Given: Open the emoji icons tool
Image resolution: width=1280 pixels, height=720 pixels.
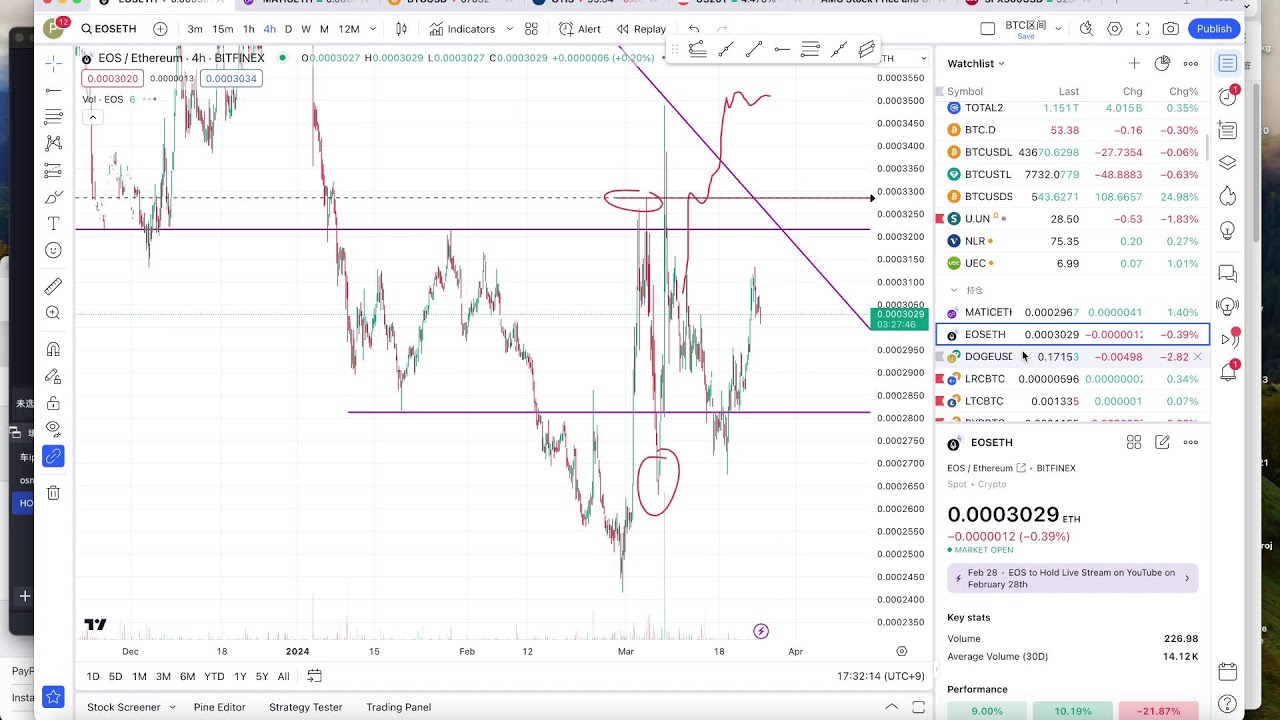Looking at the screenshot, I should click(x=53, y=250).
